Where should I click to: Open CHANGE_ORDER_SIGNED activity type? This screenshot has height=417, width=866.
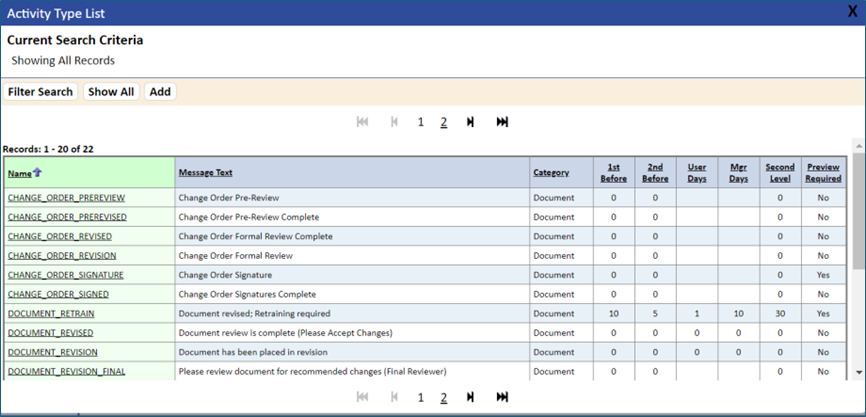[x=58, y=294]
